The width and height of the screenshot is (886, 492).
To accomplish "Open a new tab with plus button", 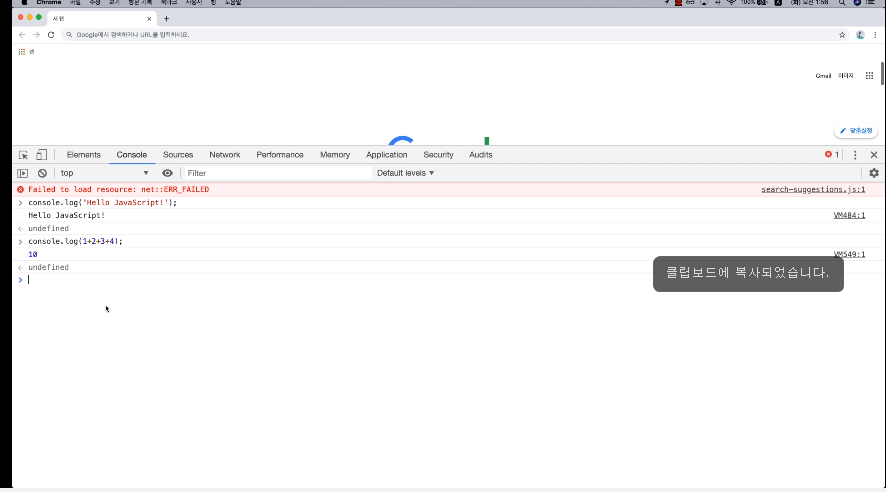I will coord(166,19).
